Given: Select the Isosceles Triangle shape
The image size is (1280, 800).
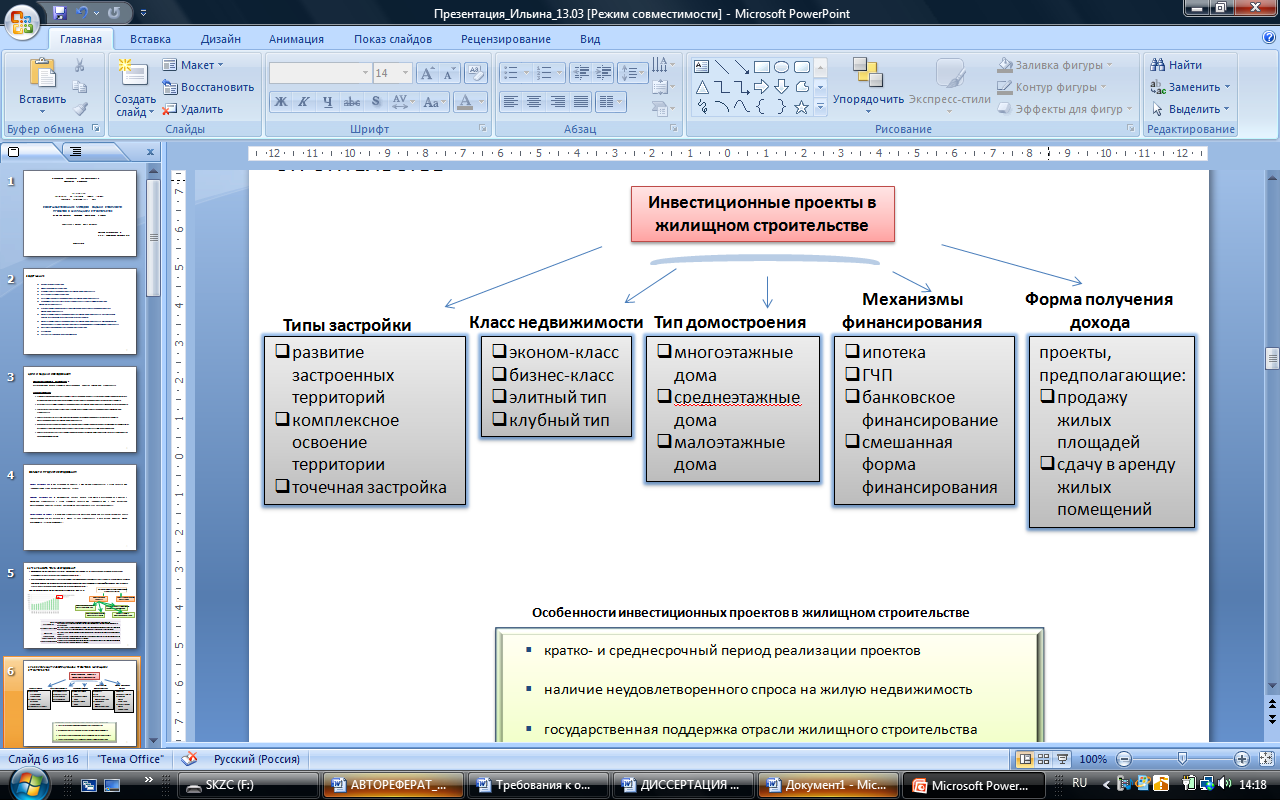Looking at the screenshot, I should (x=701, y=87).
